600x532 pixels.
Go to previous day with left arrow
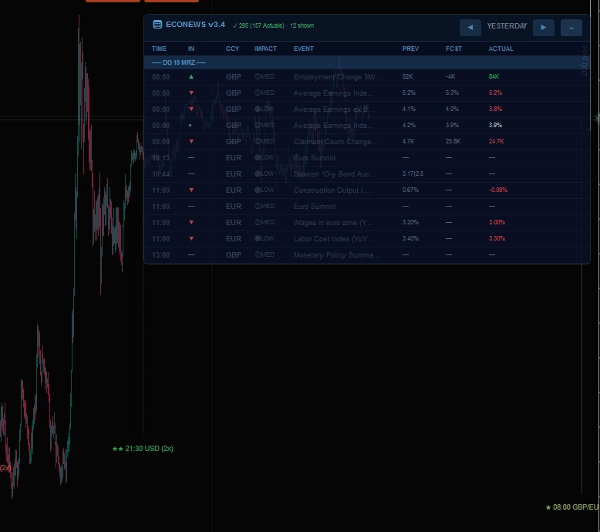(x=470, y=27)
